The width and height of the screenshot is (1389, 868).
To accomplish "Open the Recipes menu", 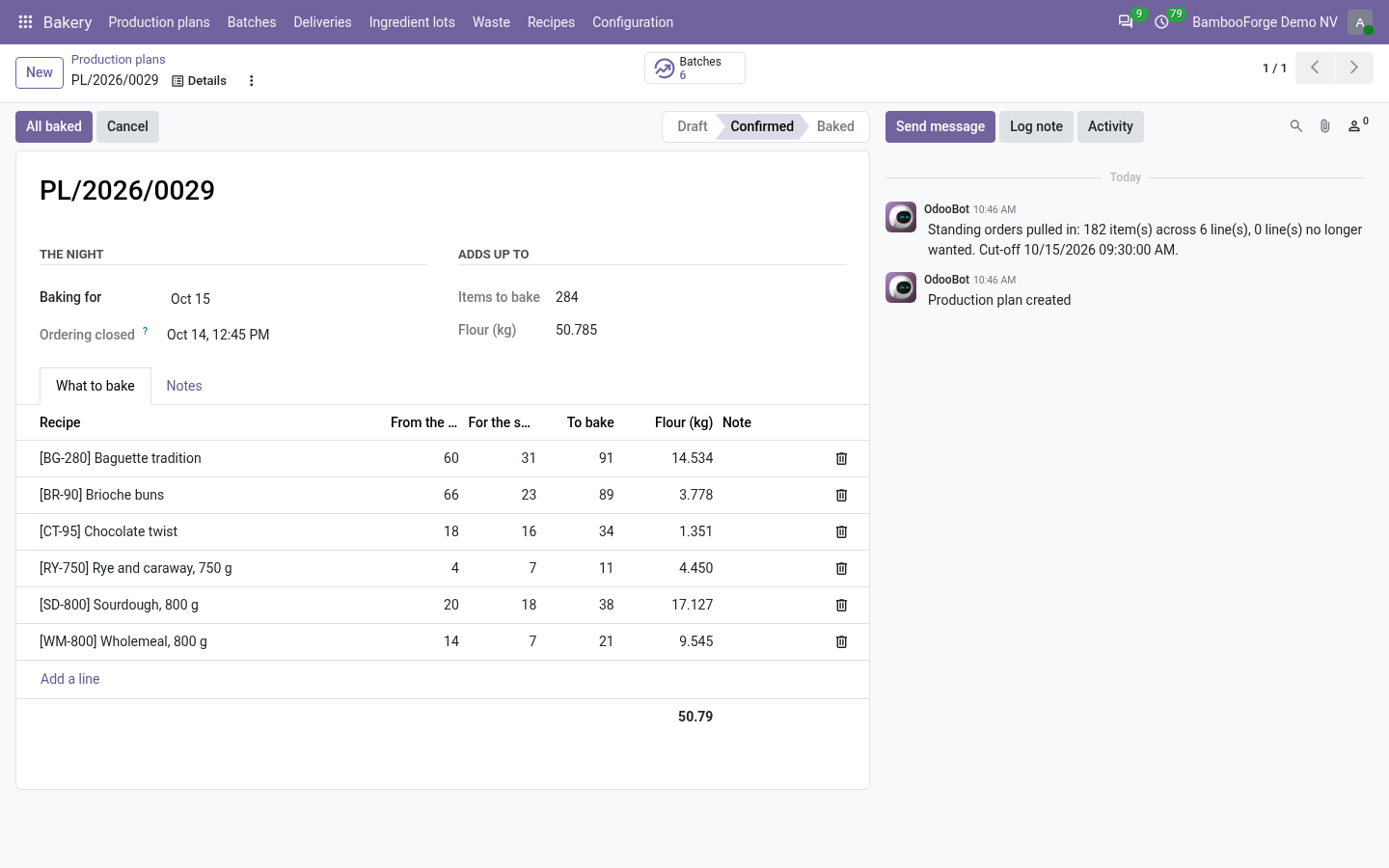I will tap(551, 22).
